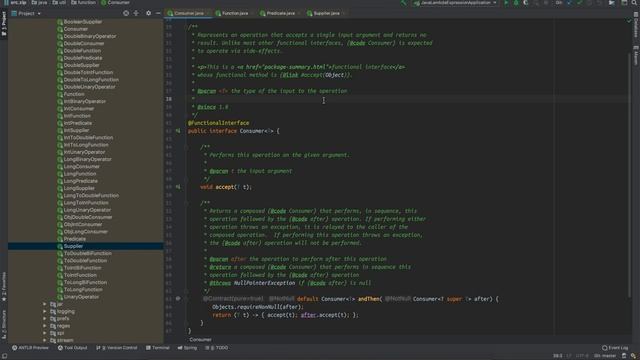Expand the logging package
Viewport: 640px width, 360px height.
click(45, 311)
